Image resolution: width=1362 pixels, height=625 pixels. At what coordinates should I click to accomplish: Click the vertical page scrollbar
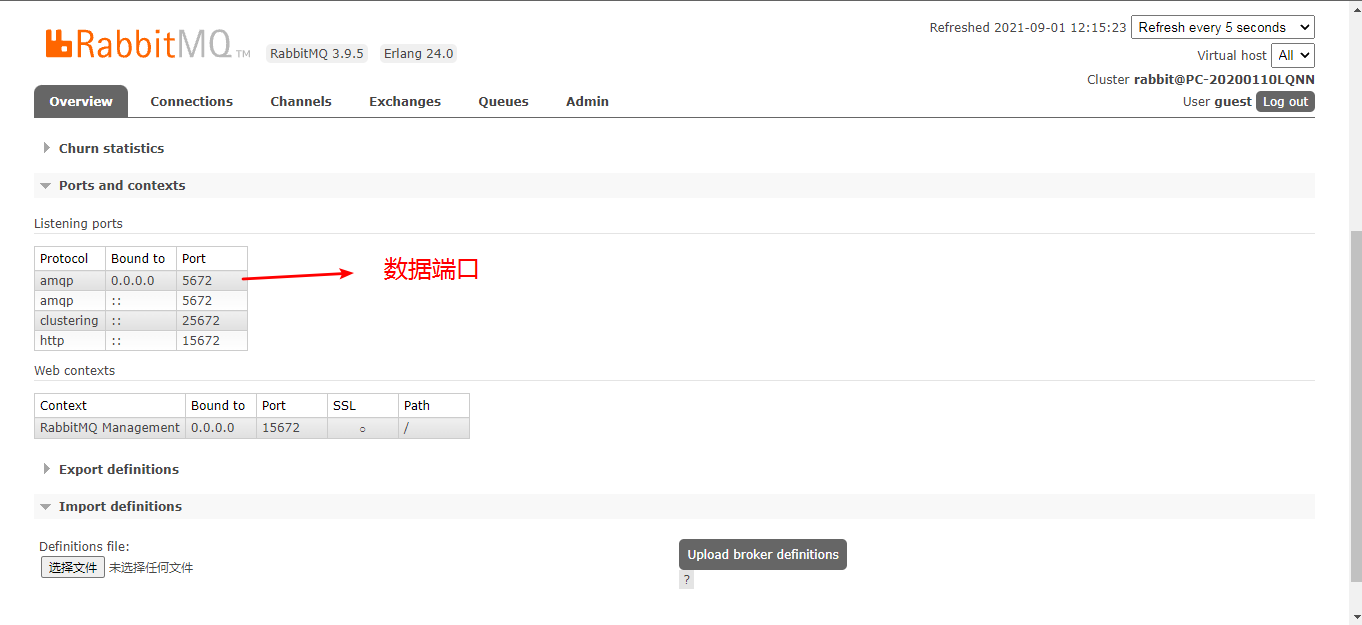[x=1355, y=400]
